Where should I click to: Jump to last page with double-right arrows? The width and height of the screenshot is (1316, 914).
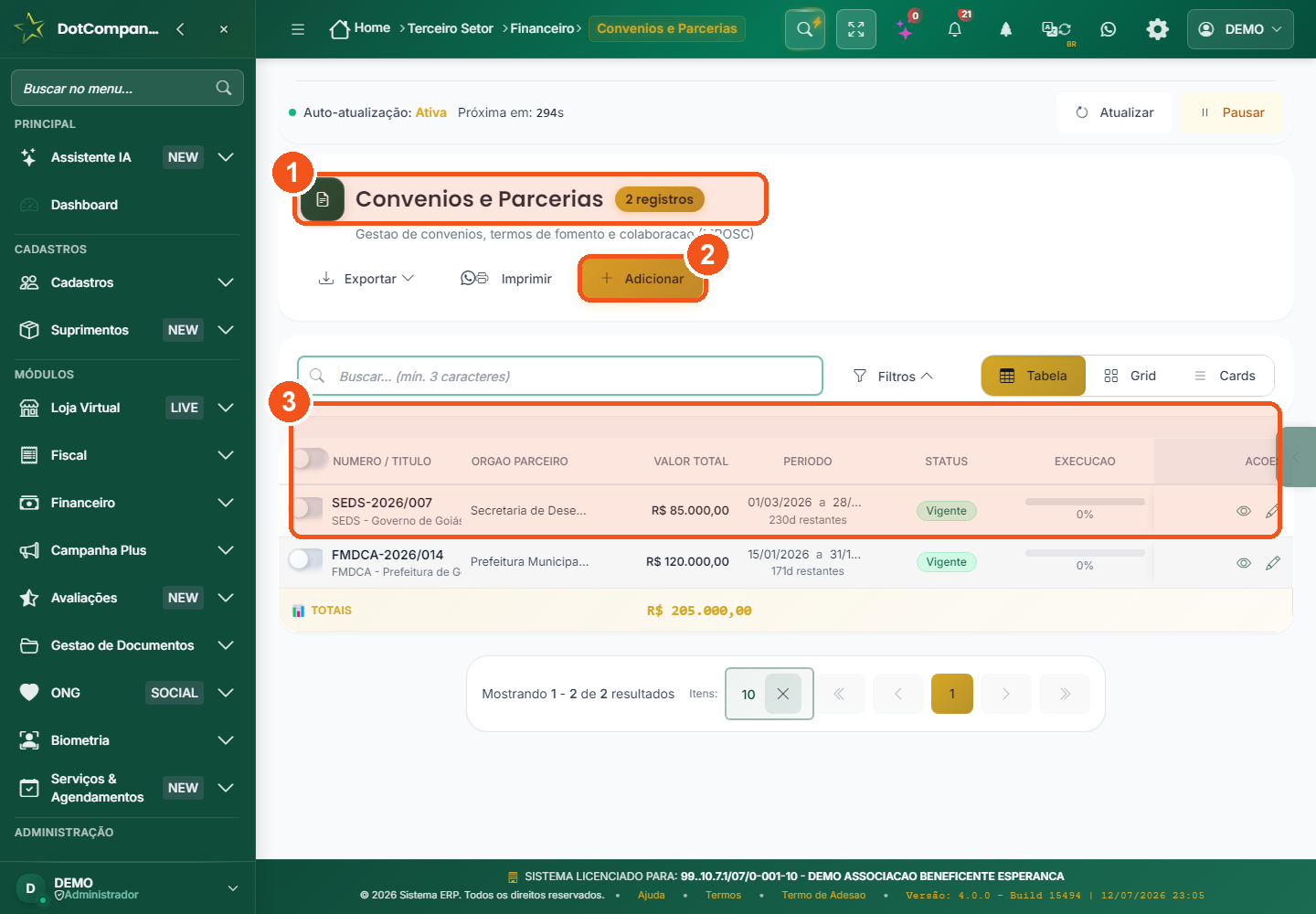pos(1065,694)
